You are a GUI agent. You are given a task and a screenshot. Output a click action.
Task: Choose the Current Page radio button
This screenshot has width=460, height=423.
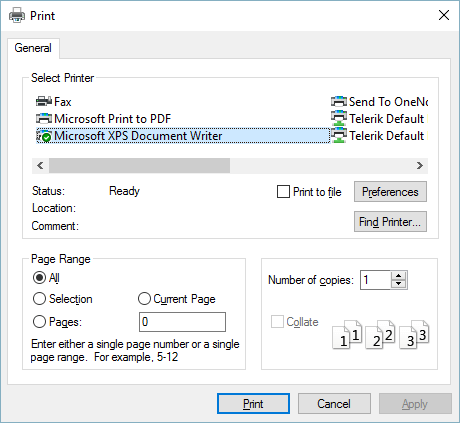pos(144,299)
